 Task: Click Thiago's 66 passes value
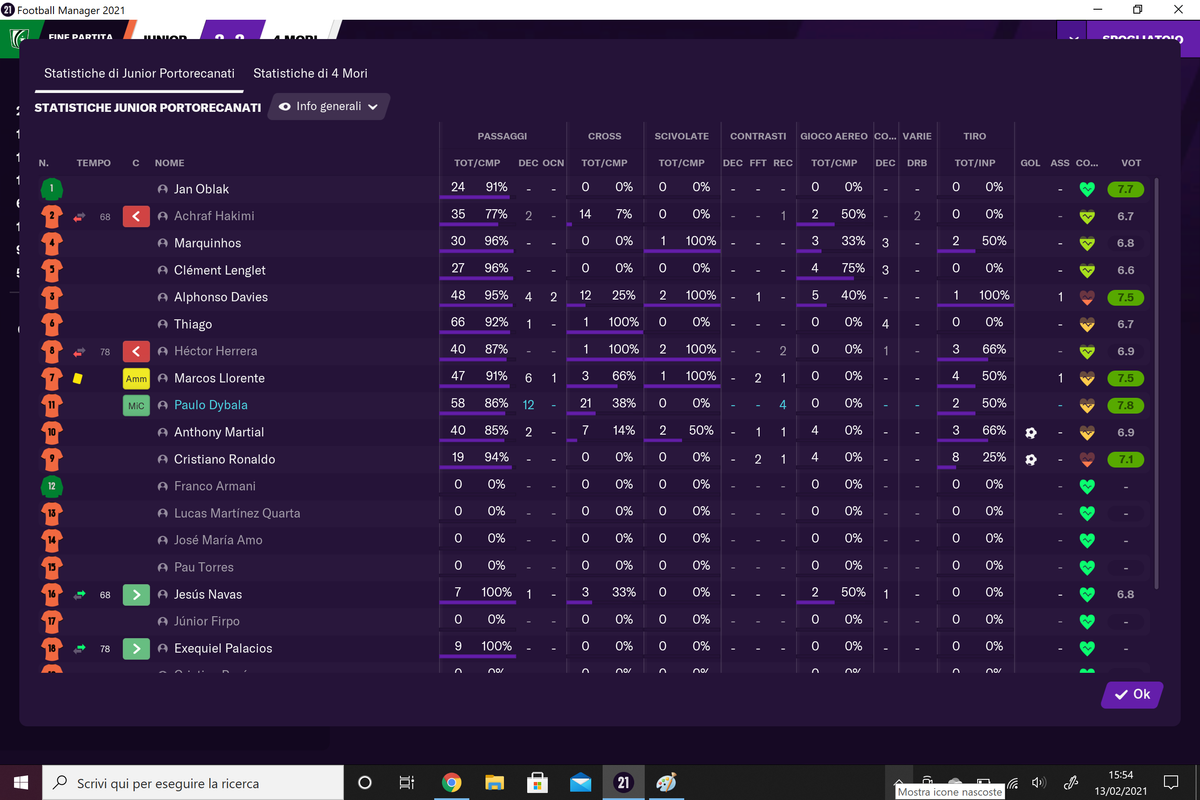pos(458,323)
